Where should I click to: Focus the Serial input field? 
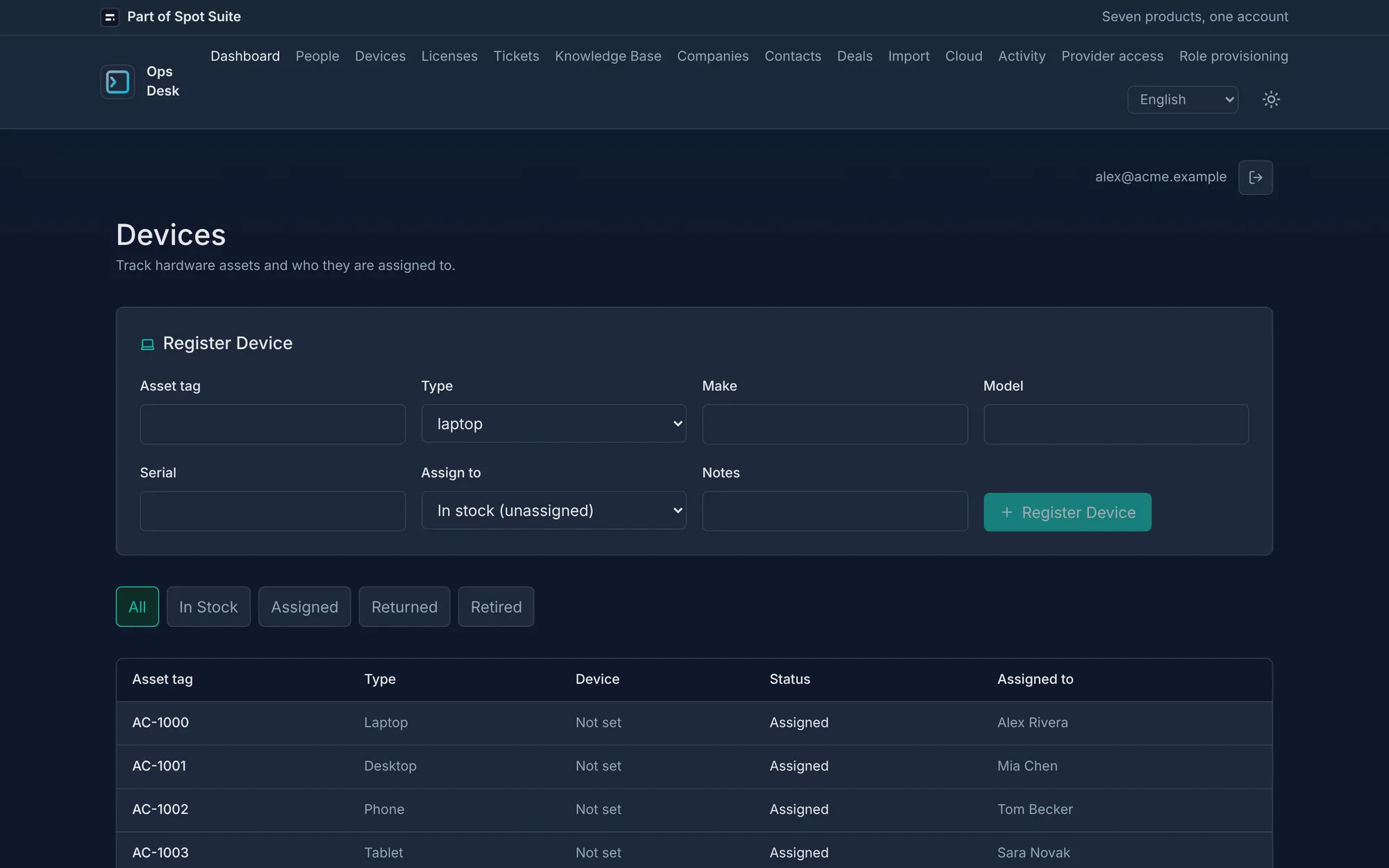click(x=272, y=511)
